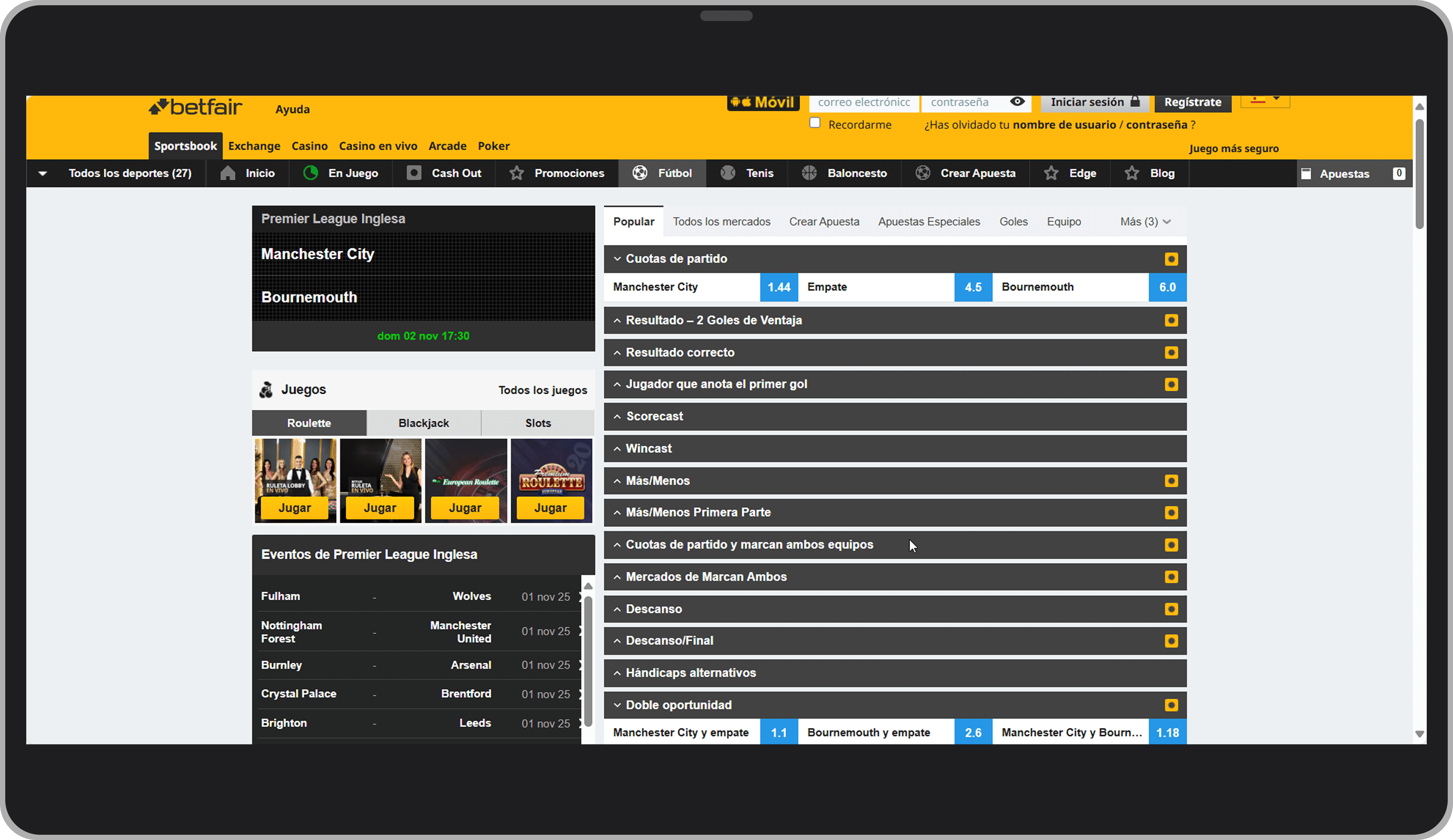
Task: Open the Apuestas betslip icon
Action: coord(1306,174)
